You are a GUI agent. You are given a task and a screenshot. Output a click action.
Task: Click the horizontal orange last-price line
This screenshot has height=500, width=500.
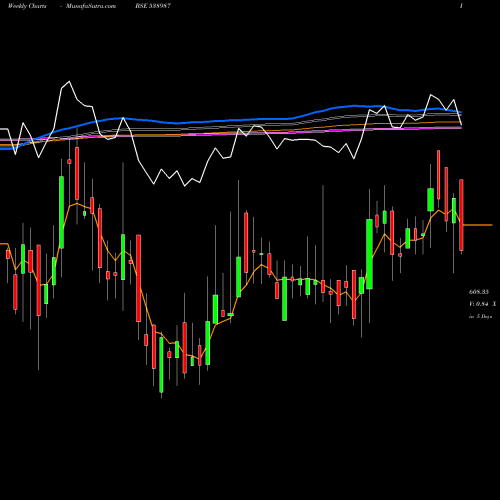(x=478, y=225)
